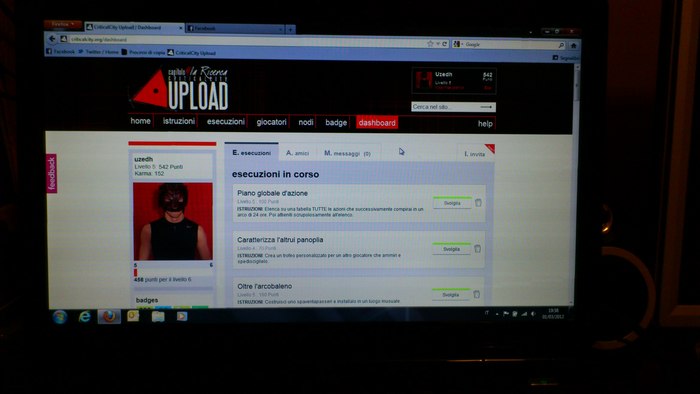Open the I. invita tab
The height and width of the screenshot is (394, 700).
tap(475, 154)
